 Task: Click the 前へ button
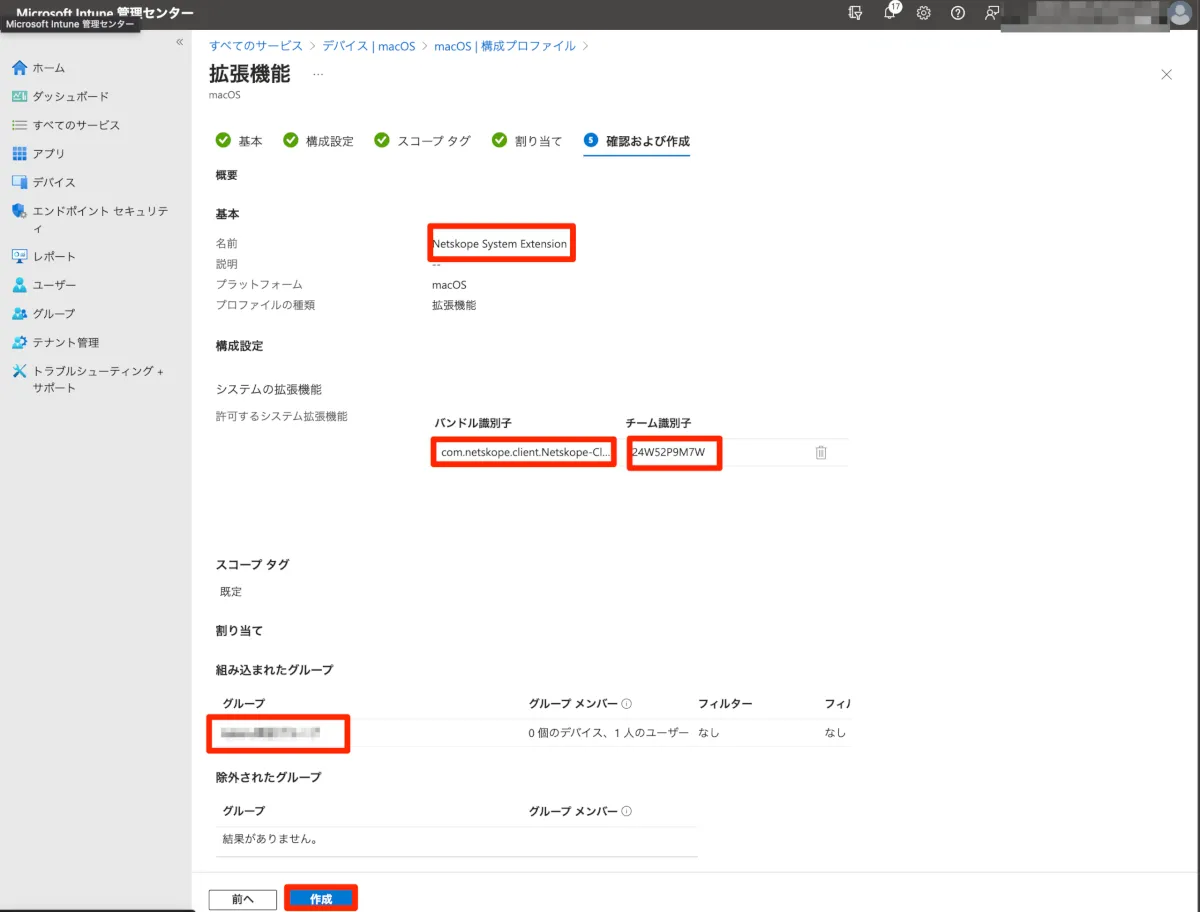(x=243, y=899)
